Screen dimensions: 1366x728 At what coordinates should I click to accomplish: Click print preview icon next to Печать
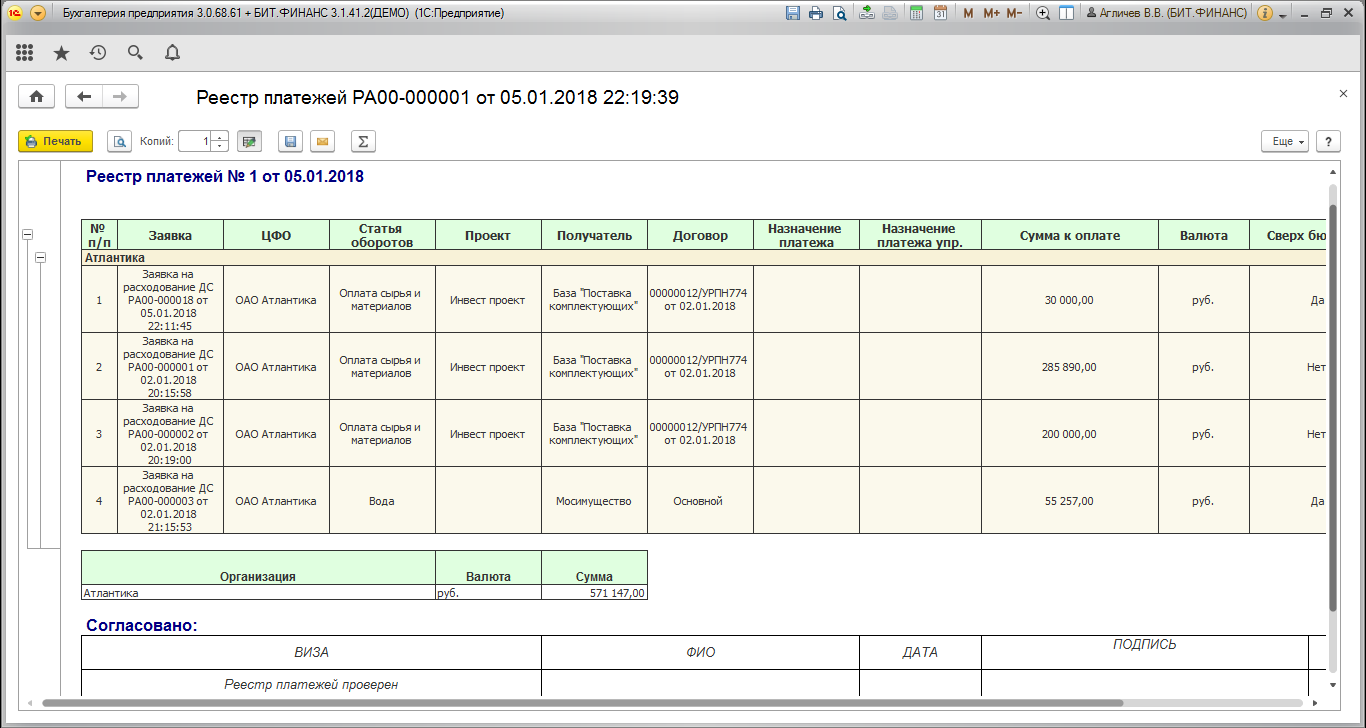119,142
